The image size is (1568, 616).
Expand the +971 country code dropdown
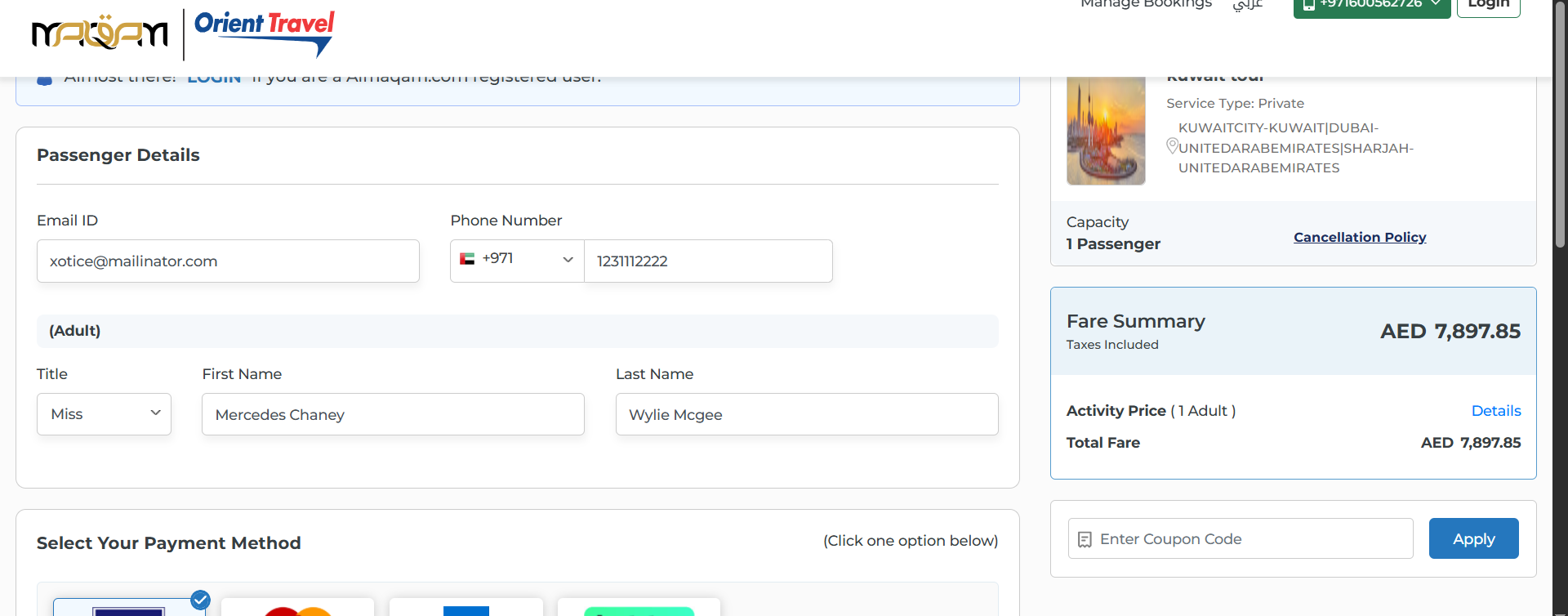click(517, 261)
